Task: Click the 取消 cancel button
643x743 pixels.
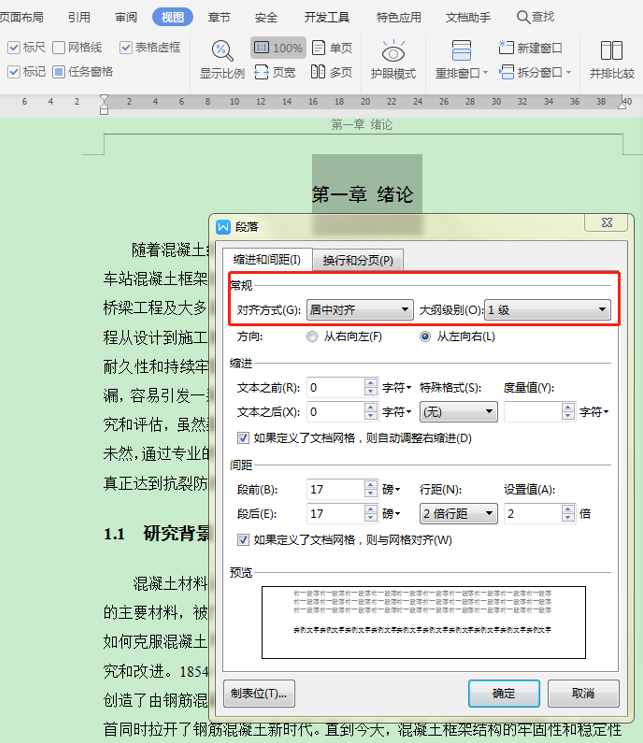Action: click(583, 694)
